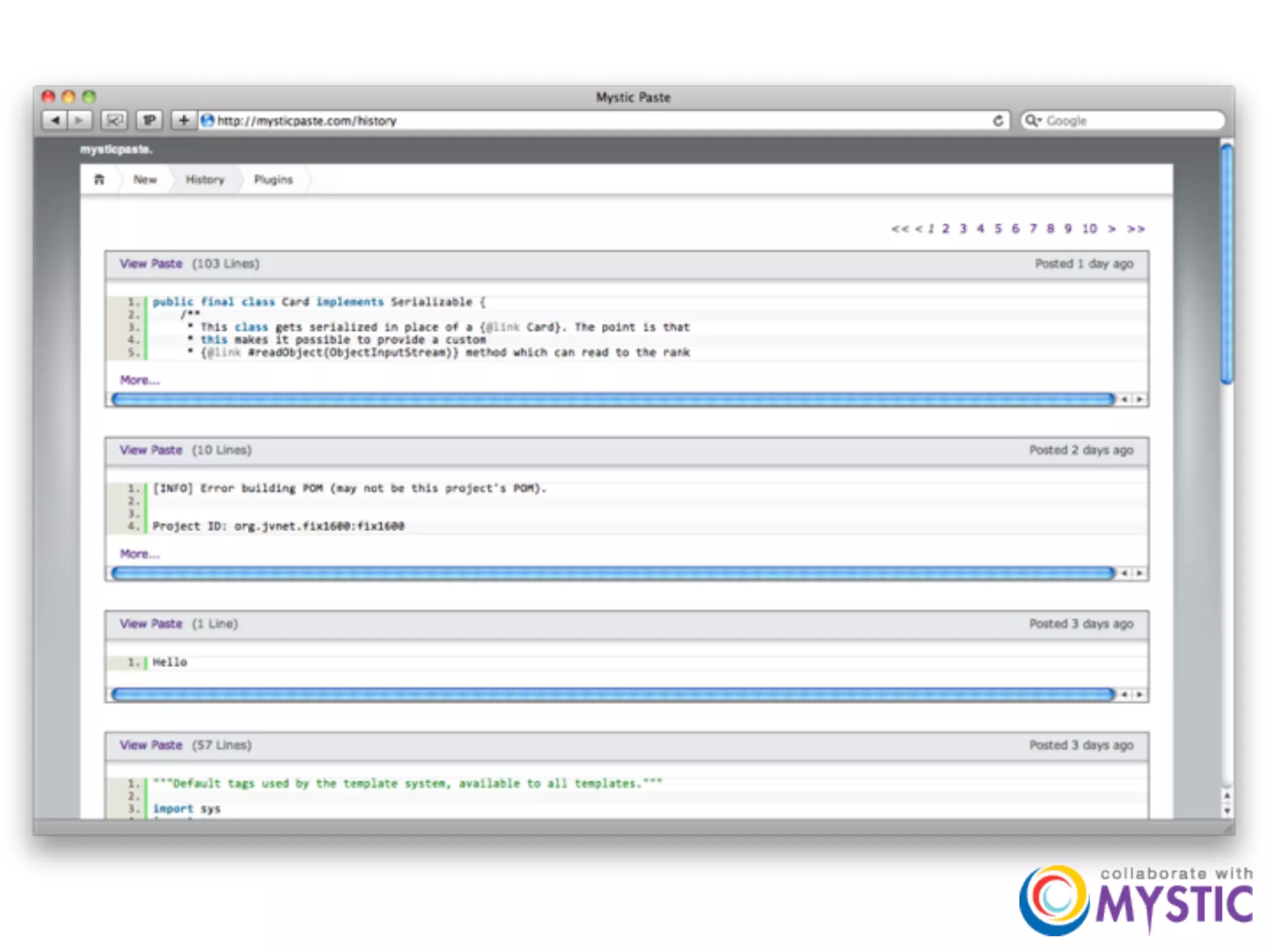1270x952 pixels.
Task: Jump to last page with >> link
Action: (1135, 229)
